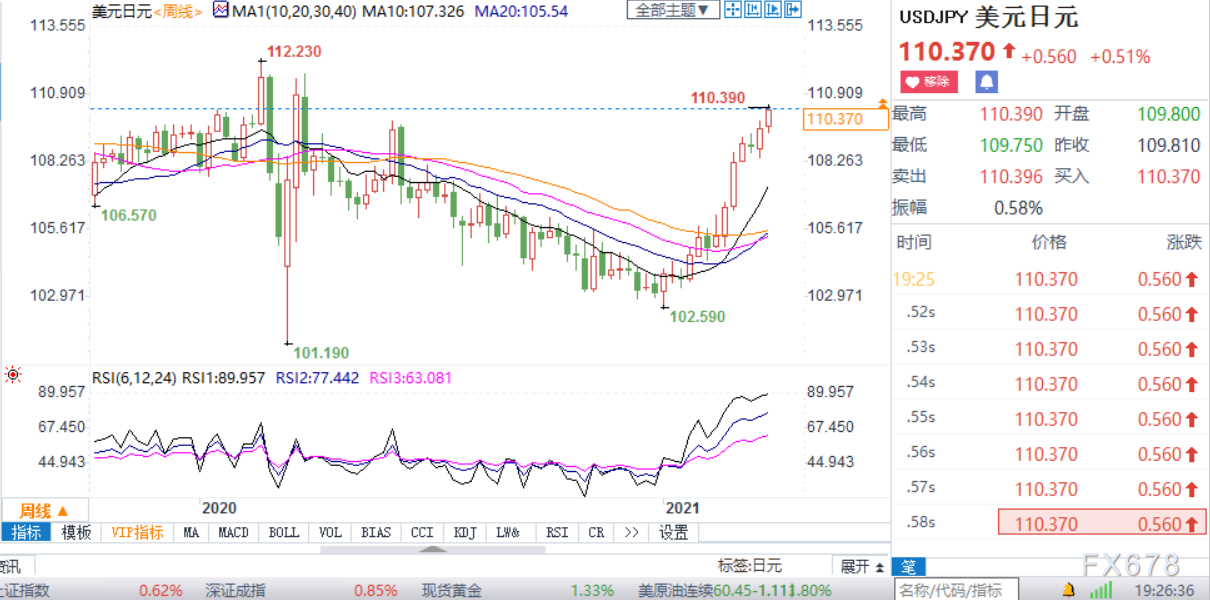Click the orange VIP指标 button

click(137, 532)
